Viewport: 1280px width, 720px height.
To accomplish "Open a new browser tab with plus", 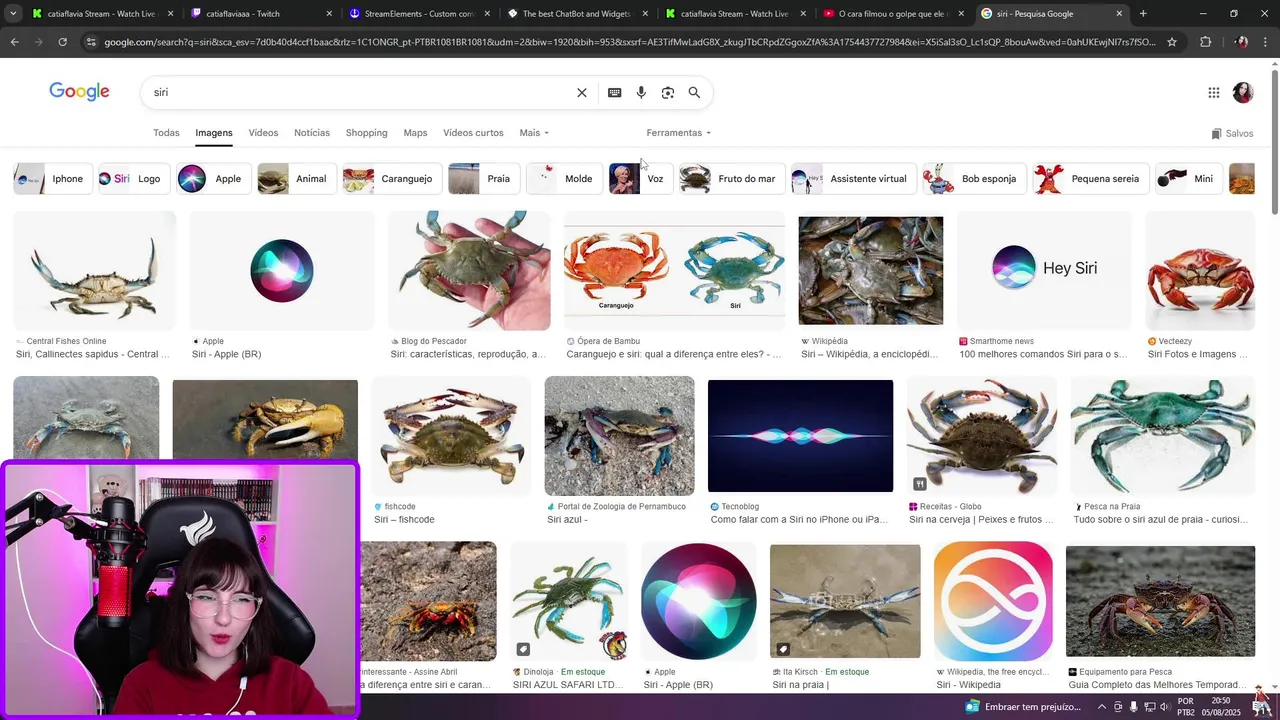I will (1143, 14).
